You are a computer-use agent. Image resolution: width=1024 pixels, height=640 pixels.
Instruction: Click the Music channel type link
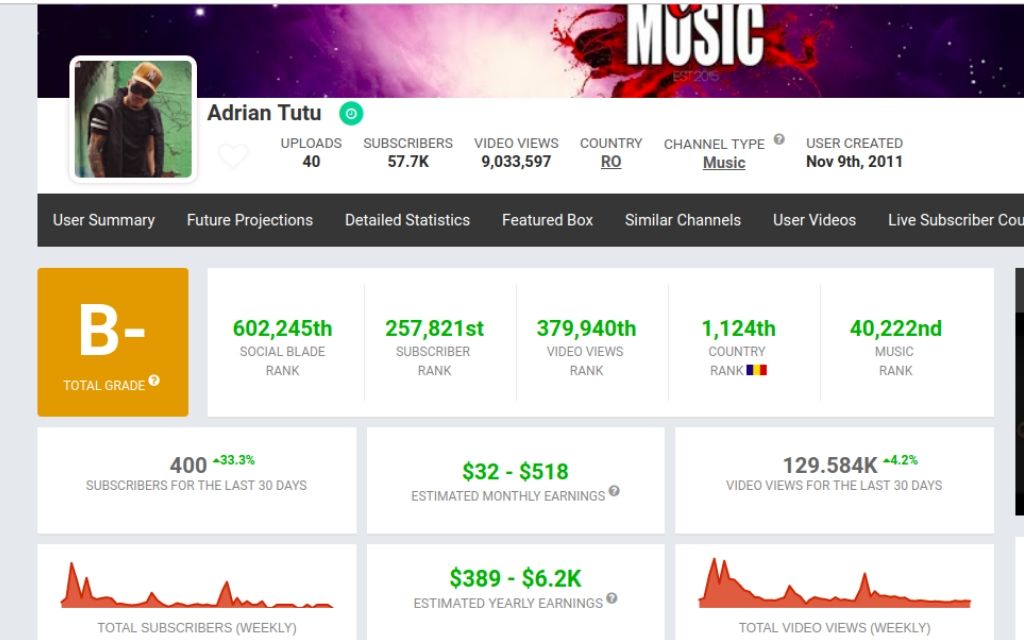click(724, 163)
